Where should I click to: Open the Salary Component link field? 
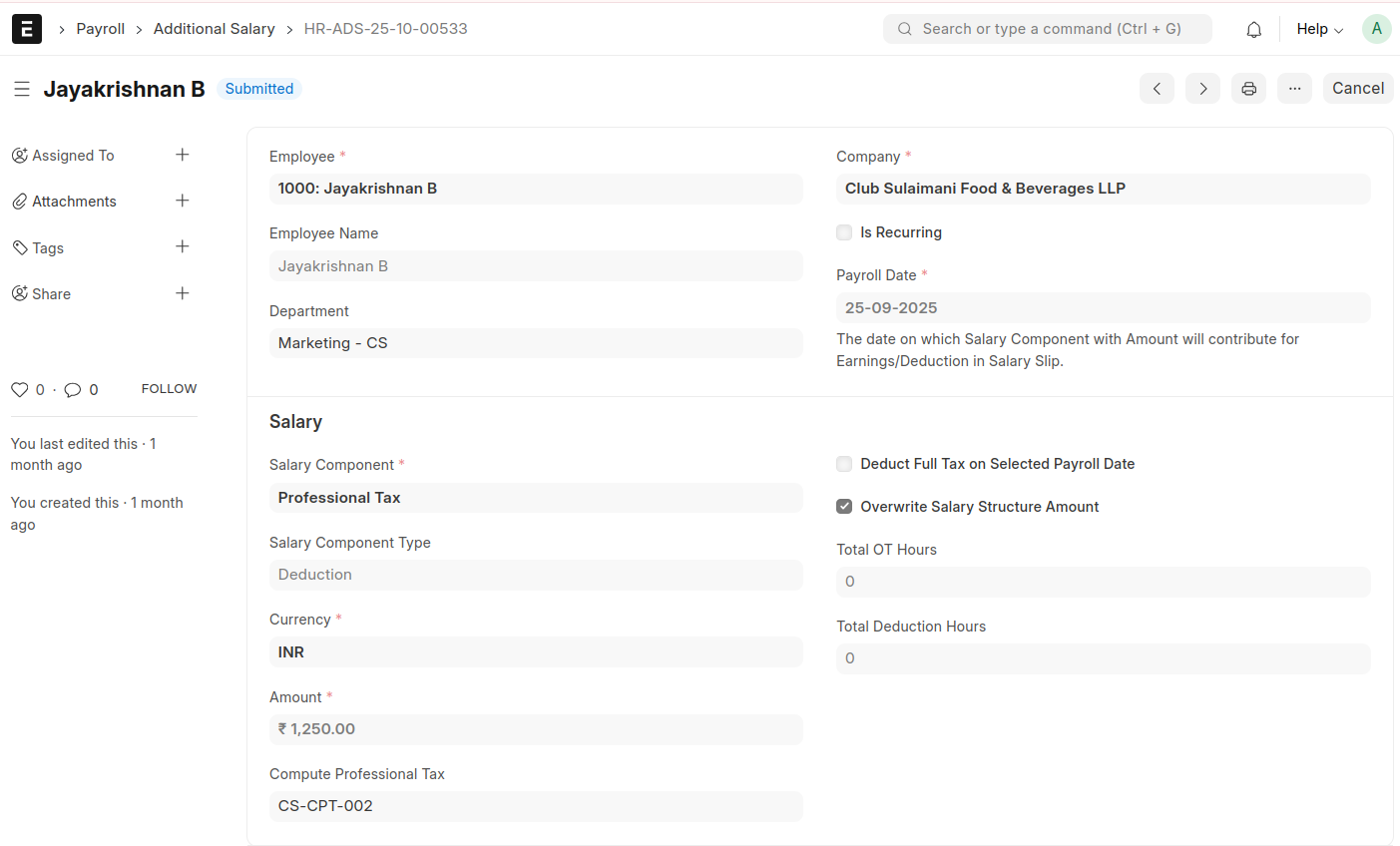point(535,498)
